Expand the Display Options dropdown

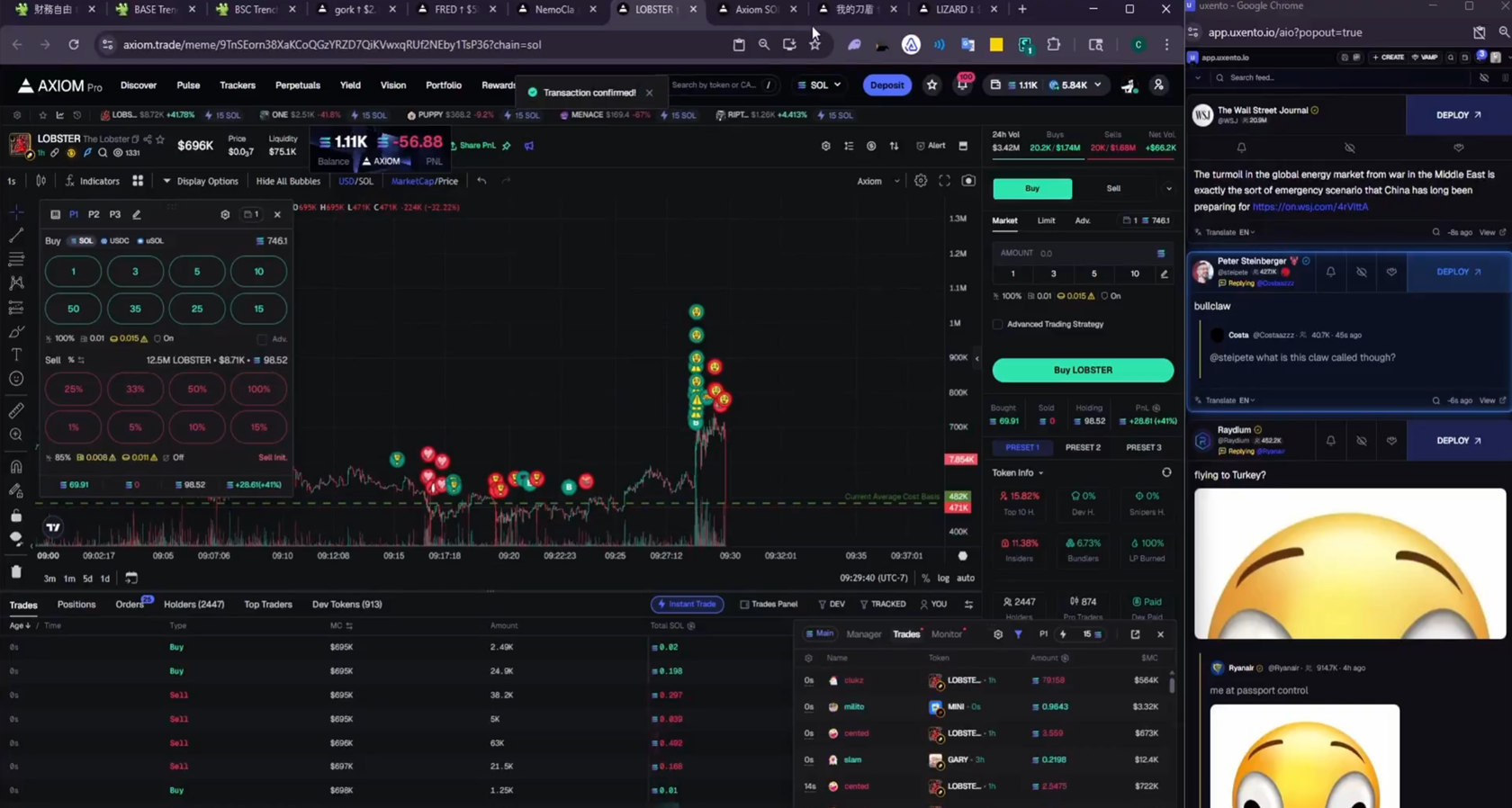coord(200,181)
